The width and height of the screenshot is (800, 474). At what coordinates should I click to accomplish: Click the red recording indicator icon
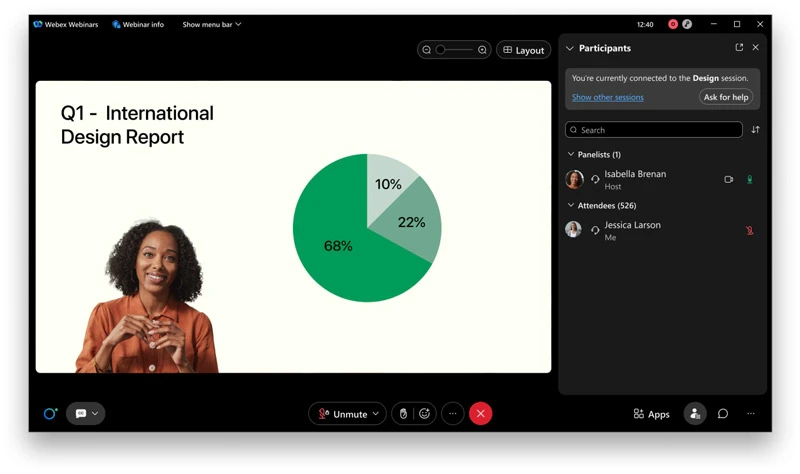point(673,24)
